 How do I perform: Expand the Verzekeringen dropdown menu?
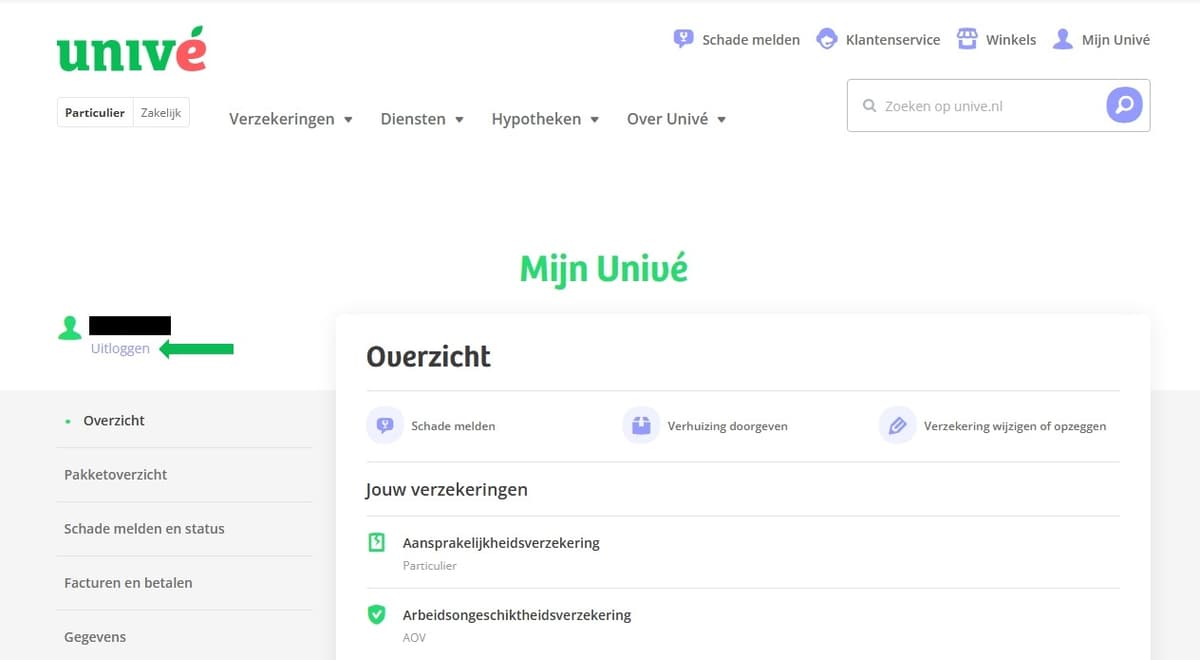(290, 119)
